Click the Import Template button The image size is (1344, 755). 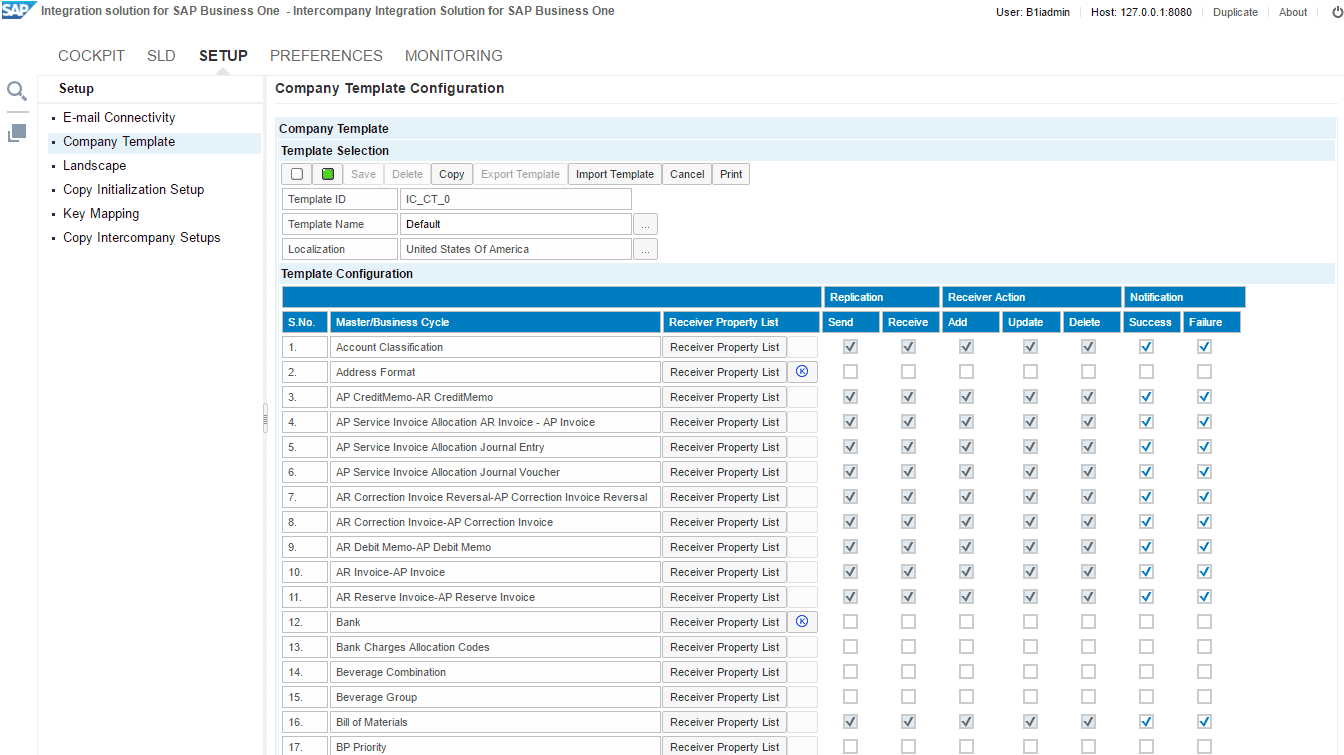[x=615, y=174]
